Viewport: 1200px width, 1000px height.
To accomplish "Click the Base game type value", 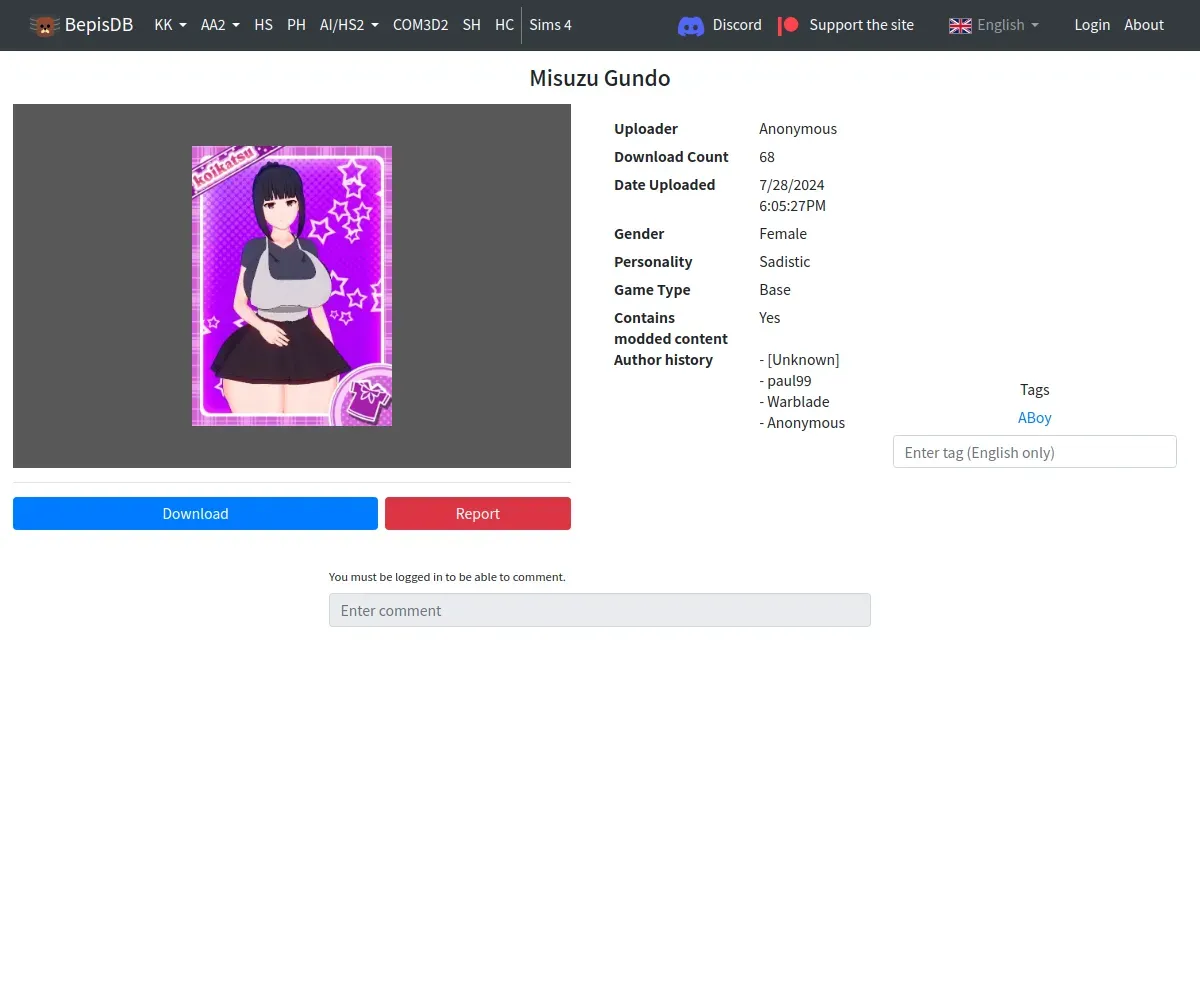I will [x=775, y=290].
